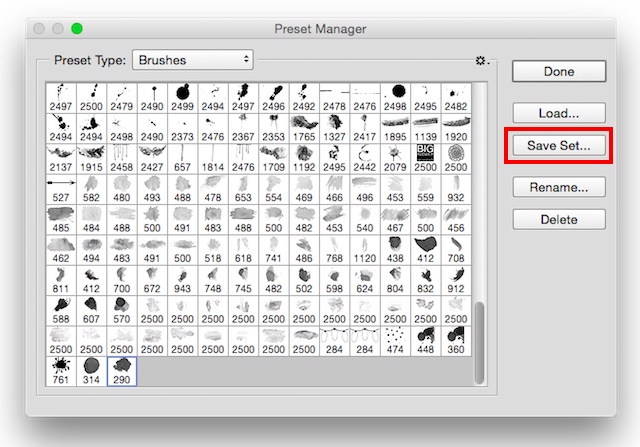Click the Rename... button
This screenshot has width=640, height=447.
[x=559, y=186]
